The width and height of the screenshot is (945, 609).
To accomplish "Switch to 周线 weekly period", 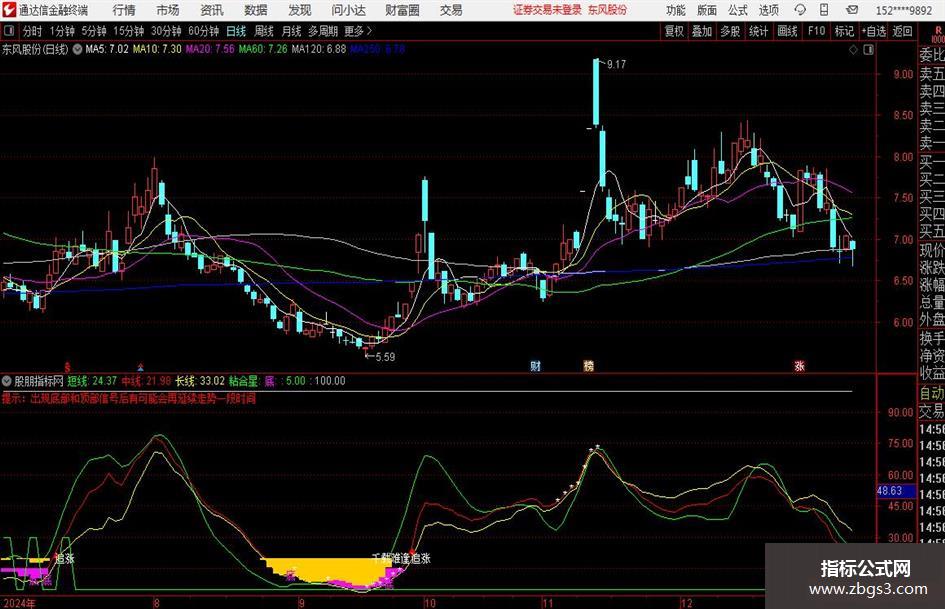I will [264, 31].
